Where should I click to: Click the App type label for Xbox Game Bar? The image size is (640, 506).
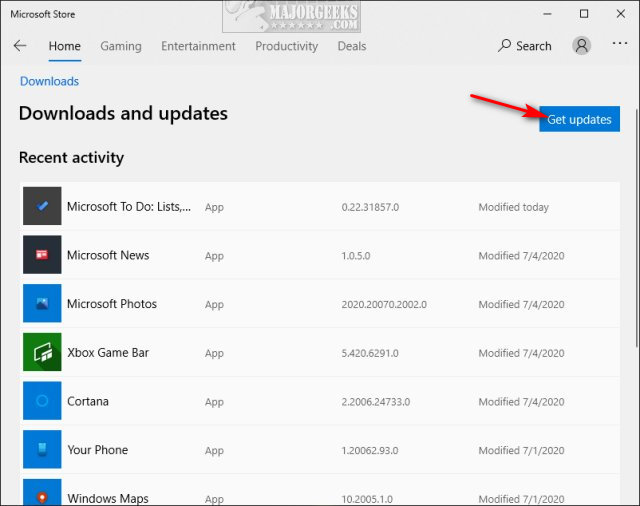[x=214, y=353]
